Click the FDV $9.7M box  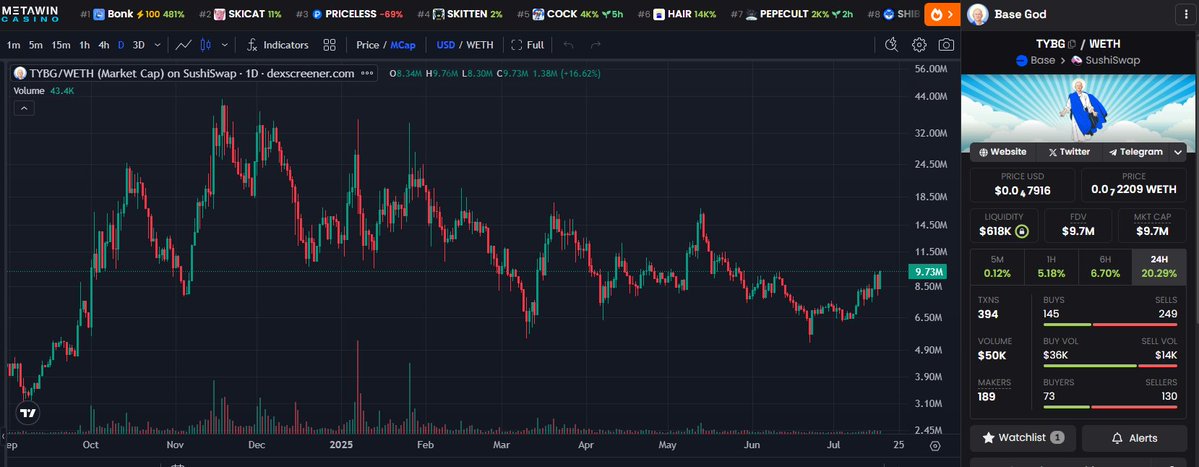1077,225
